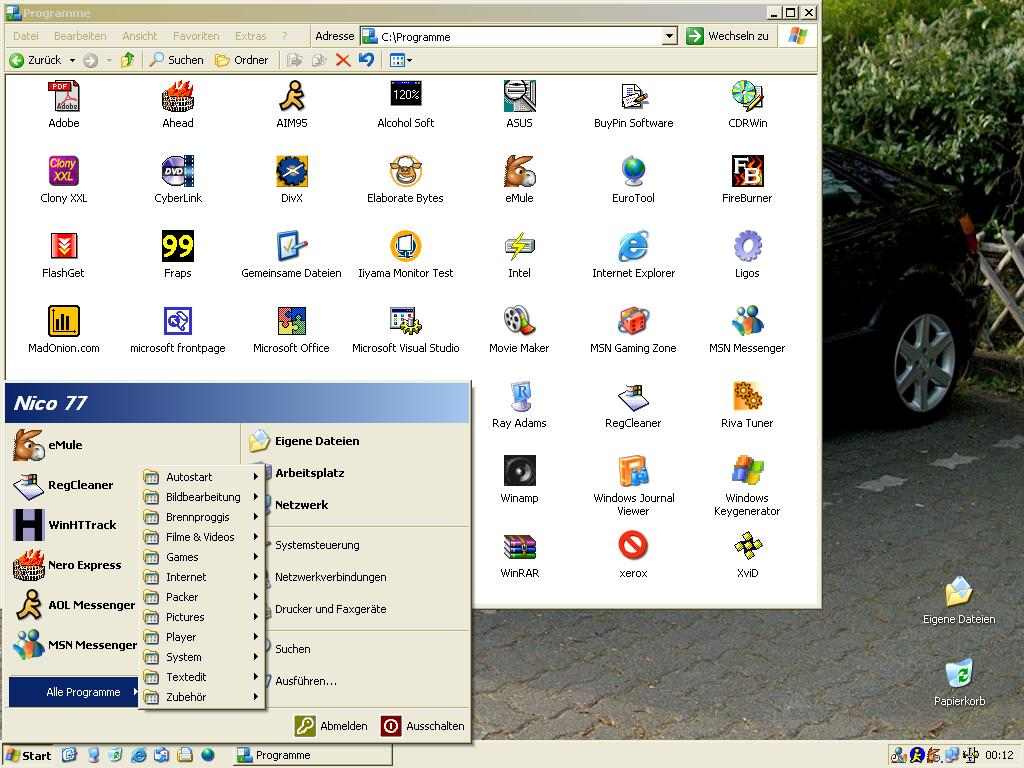The image size is (1024, 768).
Task: Open the Internet Explorer folder icon
Action: tap(633, 246)
